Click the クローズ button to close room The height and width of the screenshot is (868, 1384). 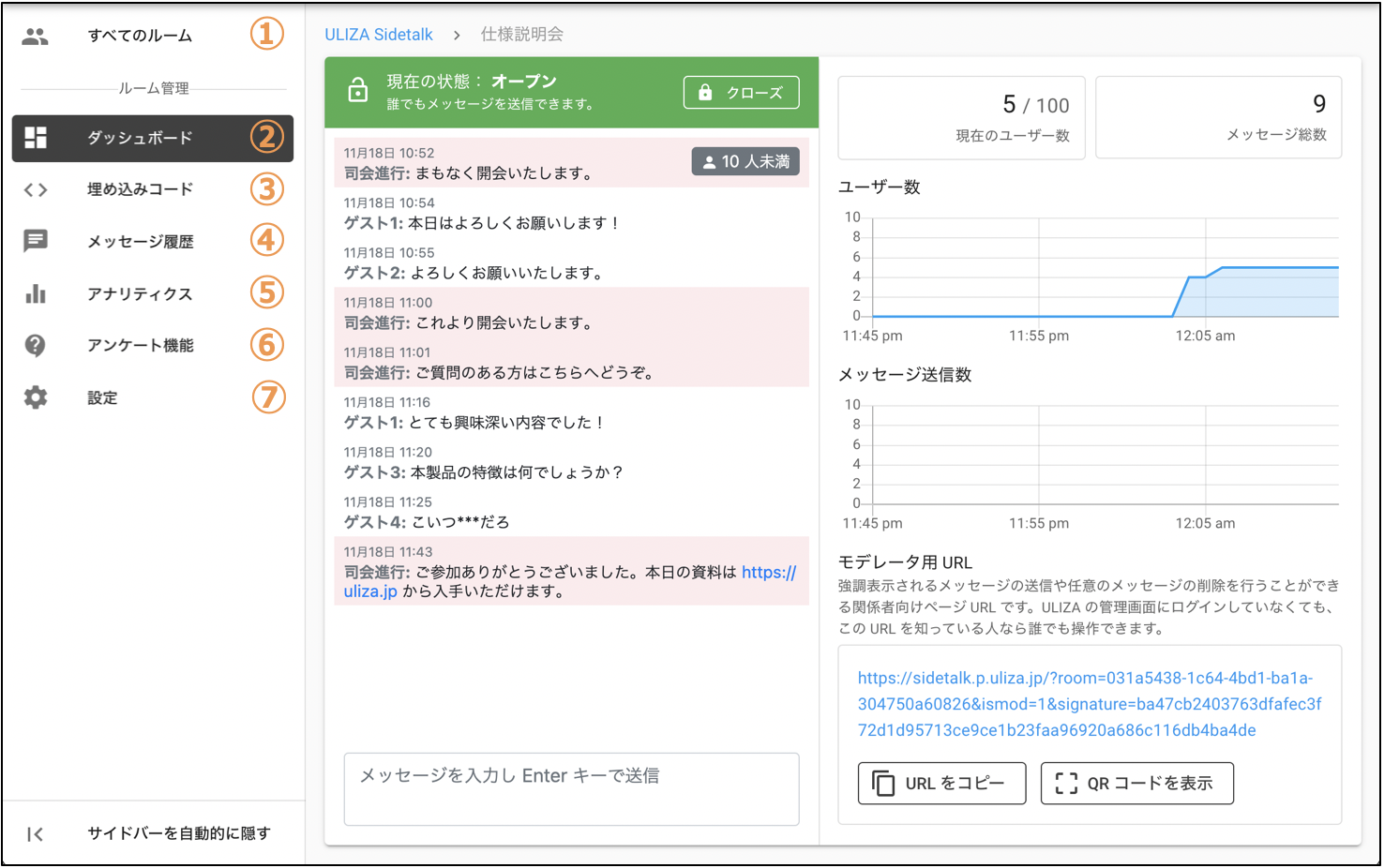tap(741, 93)
